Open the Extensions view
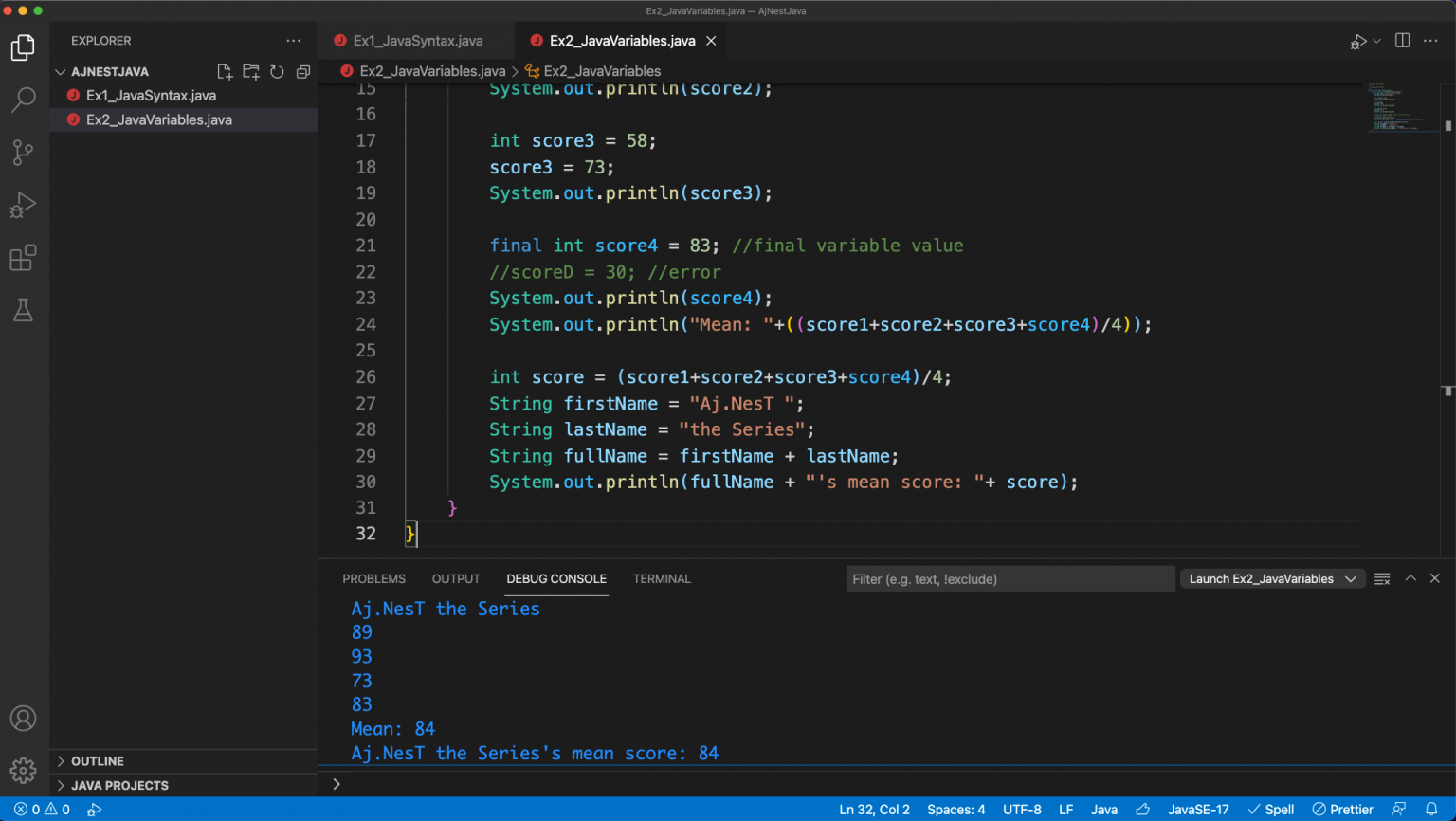The height and width of the screenshot is (821, 1456). [23, 259]
